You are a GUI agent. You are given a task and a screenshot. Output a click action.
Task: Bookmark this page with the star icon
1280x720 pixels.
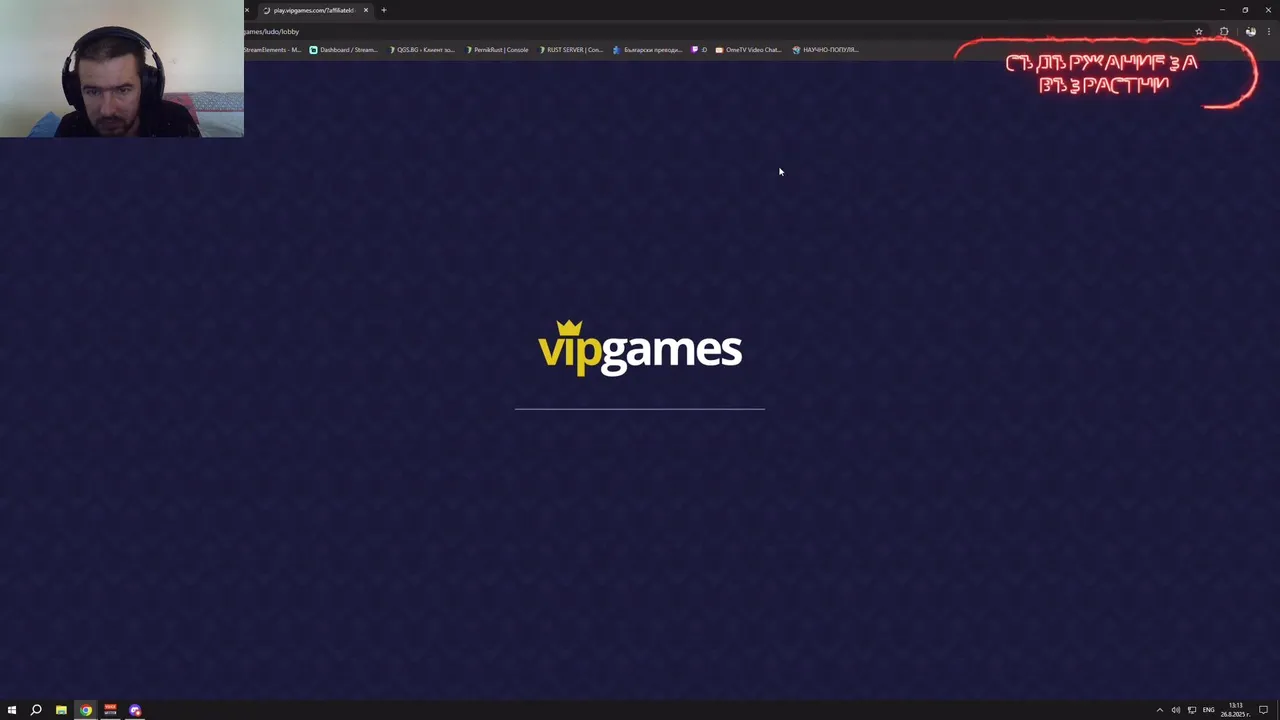click(x=1199, y=31)
